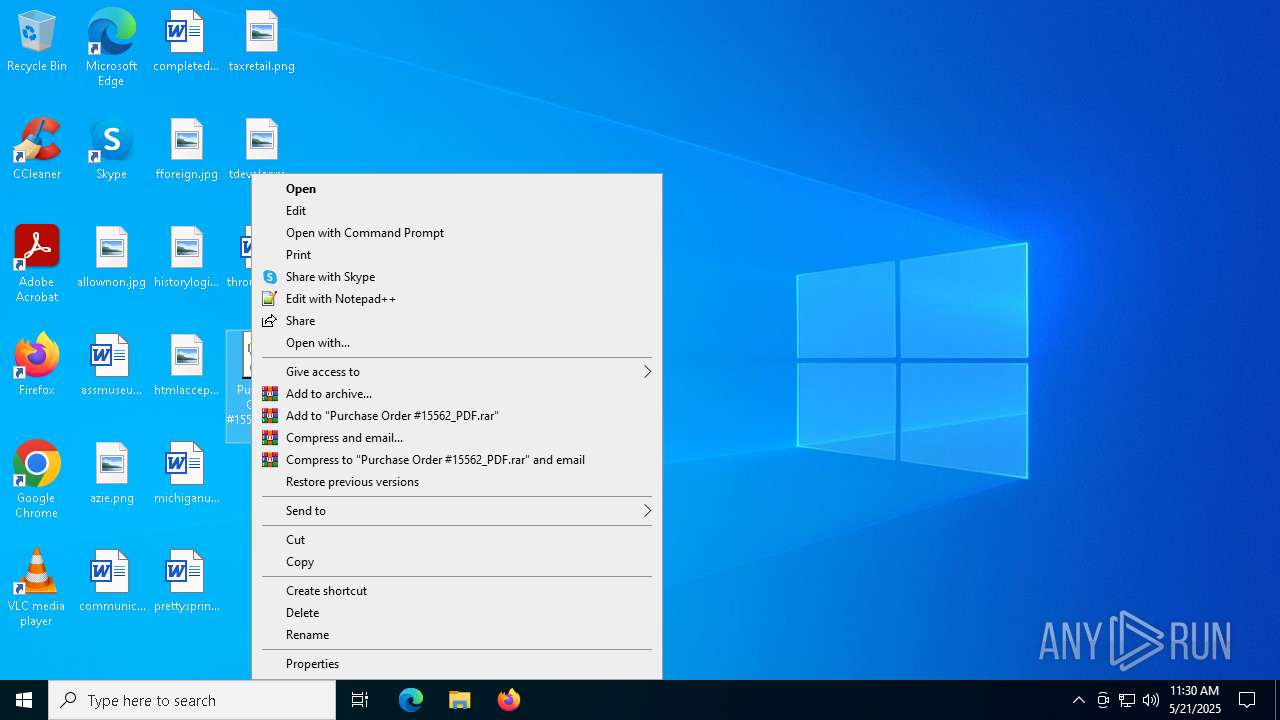The width and height of the screenshot is (1280, 720).
Task: Open File Explorer from the taskbar
Action: [x=460, y=700]
